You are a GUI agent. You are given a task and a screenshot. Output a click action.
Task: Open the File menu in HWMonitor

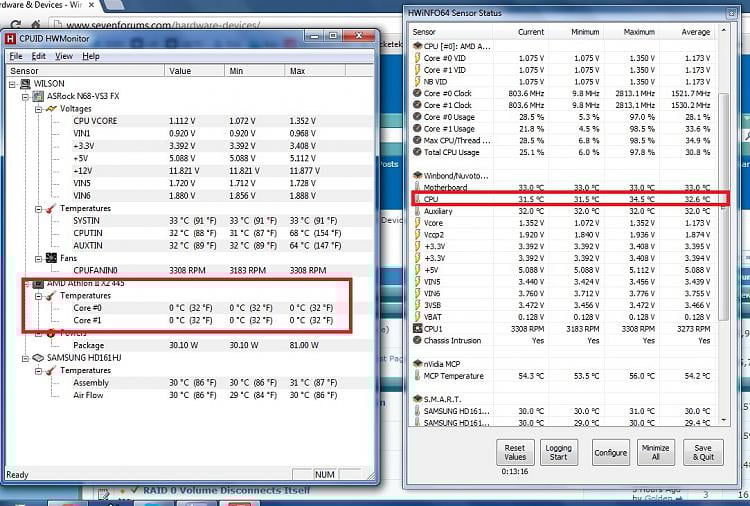point(16,56)
